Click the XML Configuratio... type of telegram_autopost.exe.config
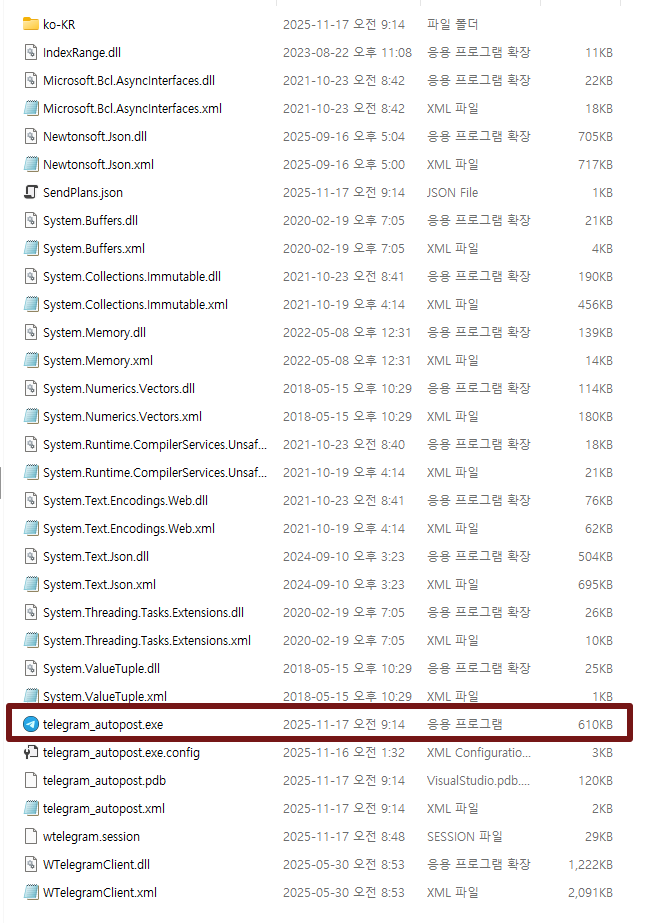 [479, 753]
